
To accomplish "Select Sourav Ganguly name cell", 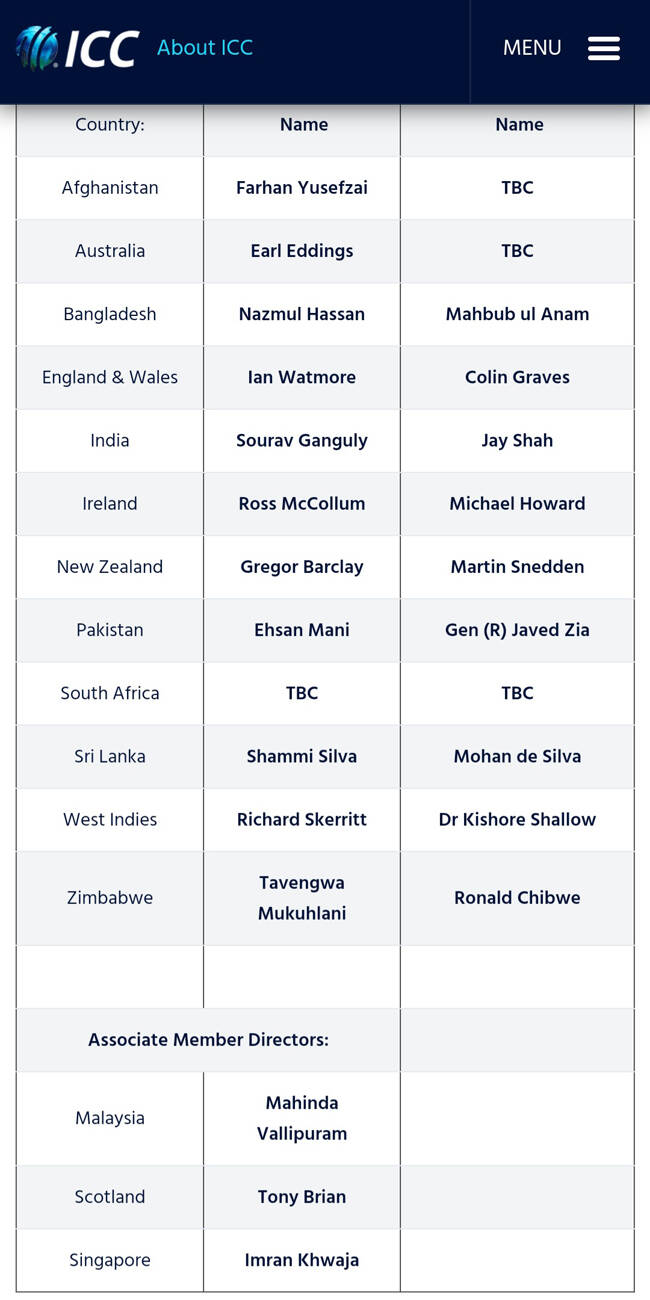I will click(x=302, y=440).
